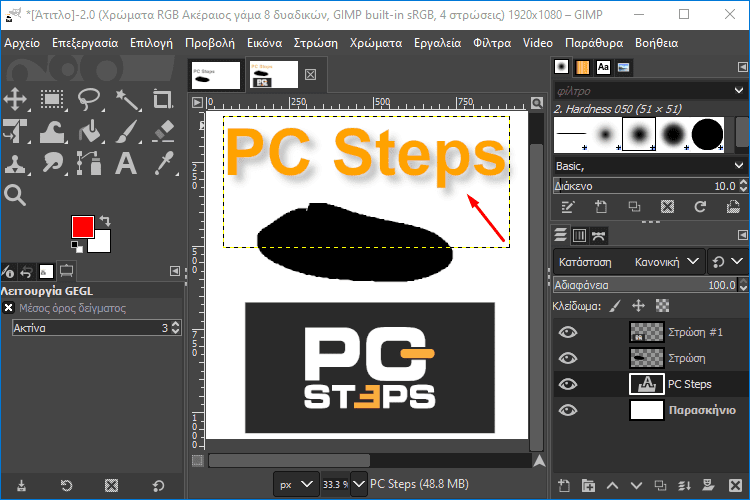
Task: Select the Crop tool
Action: tap(163, 100)
